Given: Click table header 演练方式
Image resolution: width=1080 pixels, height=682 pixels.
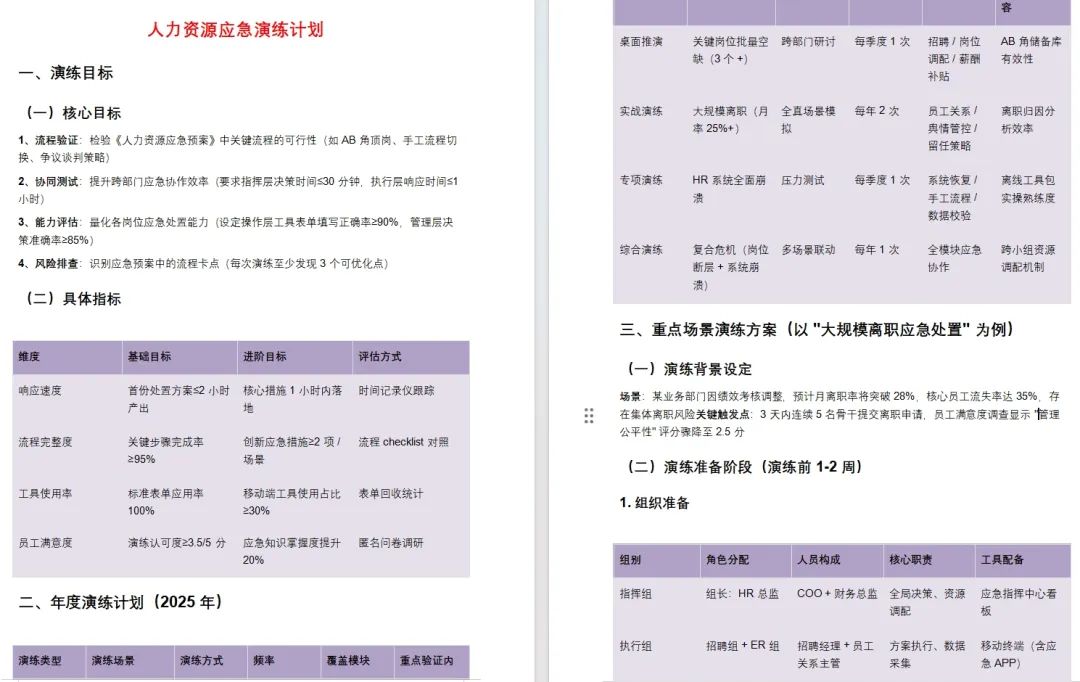Looking at the screenshot, I should tap(202, 661).
